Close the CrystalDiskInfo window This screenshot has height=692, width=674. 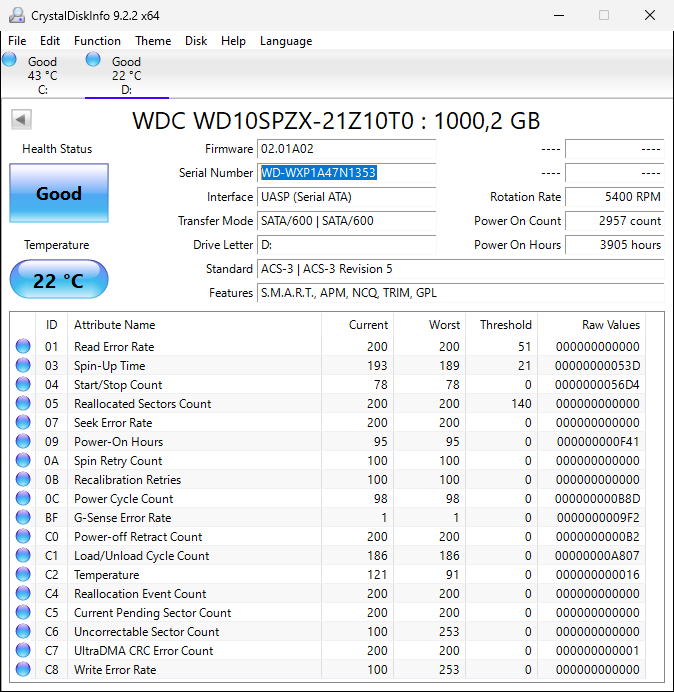[x=650, y=15]
